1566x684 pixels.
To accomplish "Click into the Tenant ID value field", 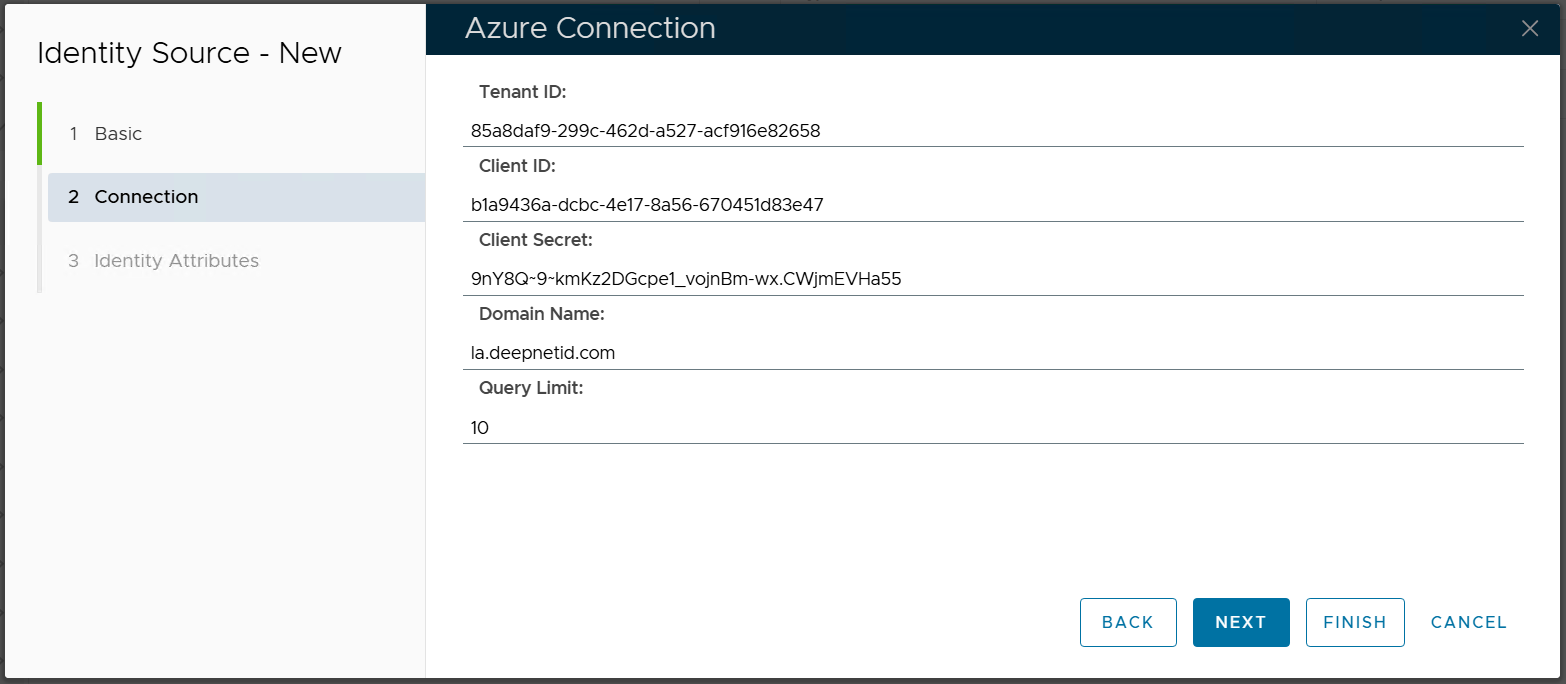I will [992, 130].
